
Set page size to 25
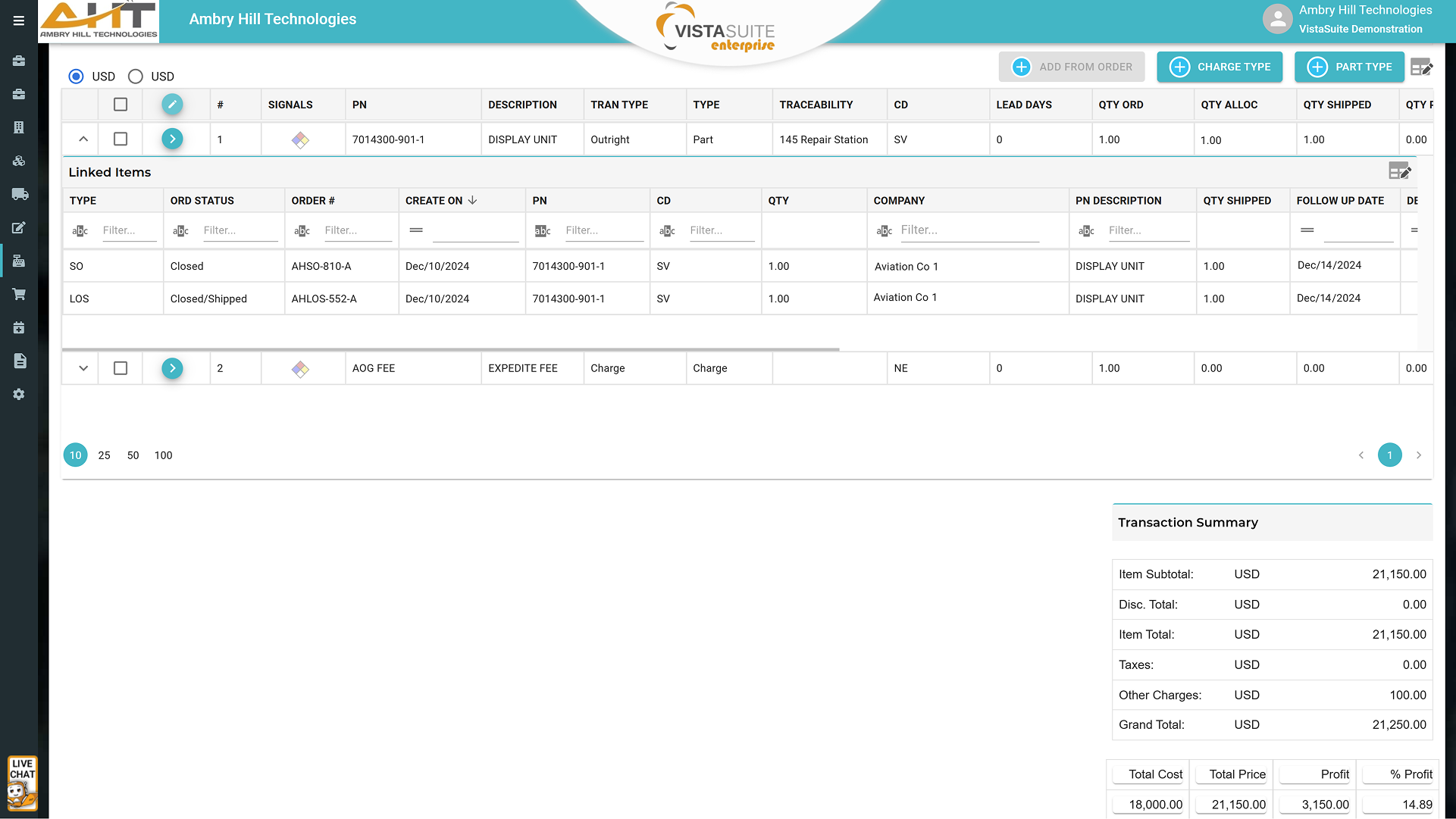pos(105,455)
